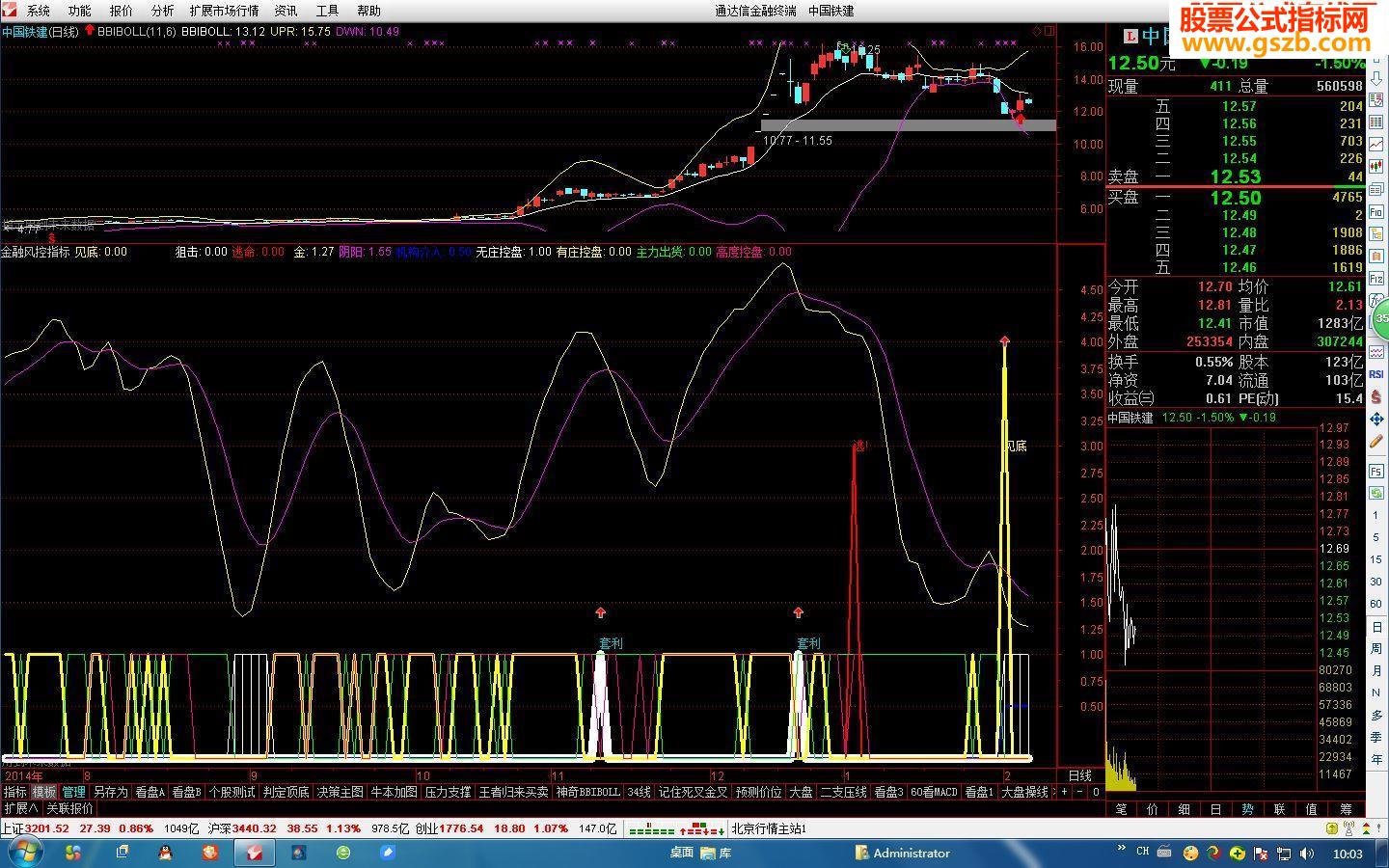Open the Windows Start button
This screenshot has width=1389, height=868.
24,853
